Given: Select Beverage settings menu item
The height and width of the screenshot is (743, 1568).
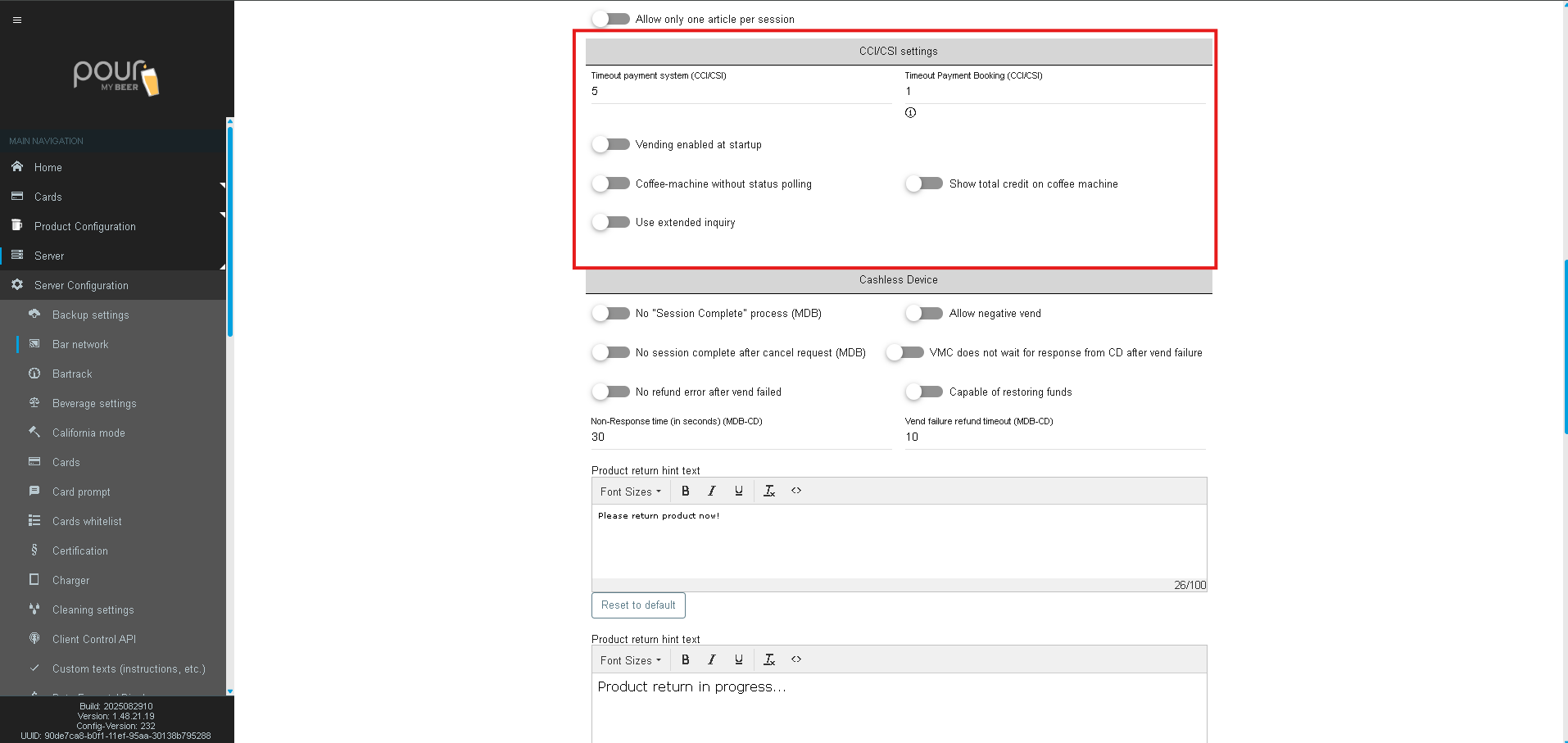Looking at the screenshot, I should [x=94, y=404].
